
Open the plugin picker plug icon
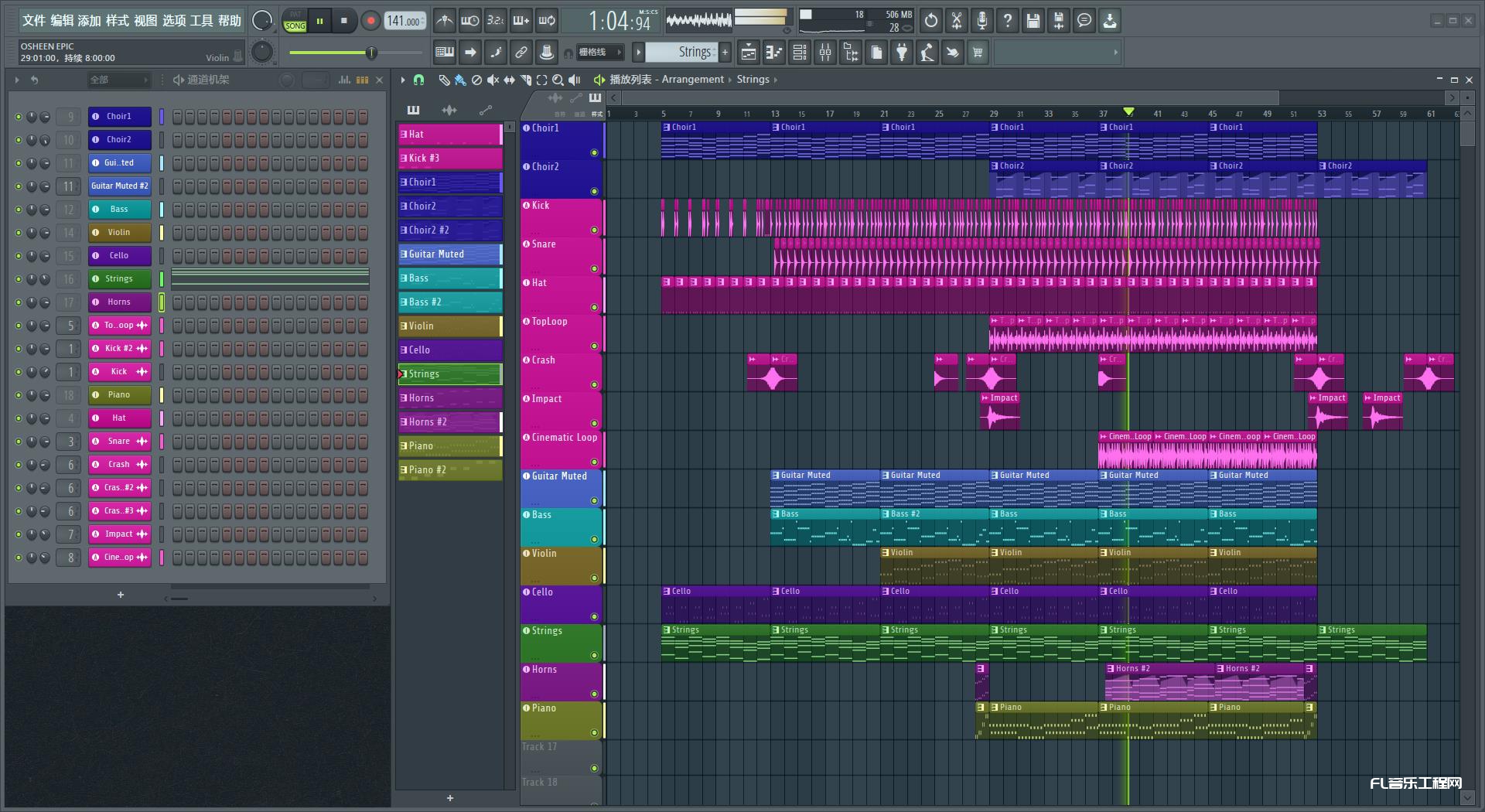tap(902, 53)
